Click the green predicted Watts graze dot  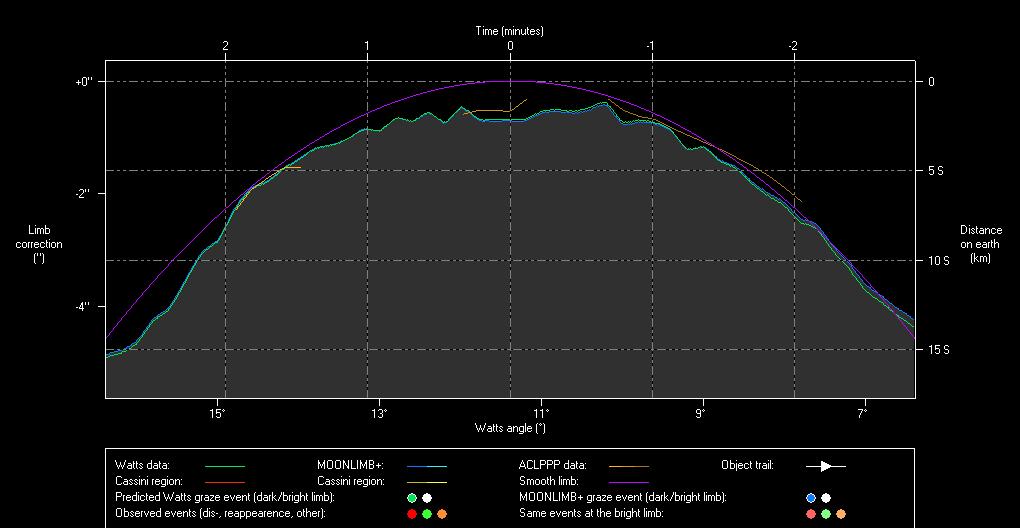click(411, 497)
